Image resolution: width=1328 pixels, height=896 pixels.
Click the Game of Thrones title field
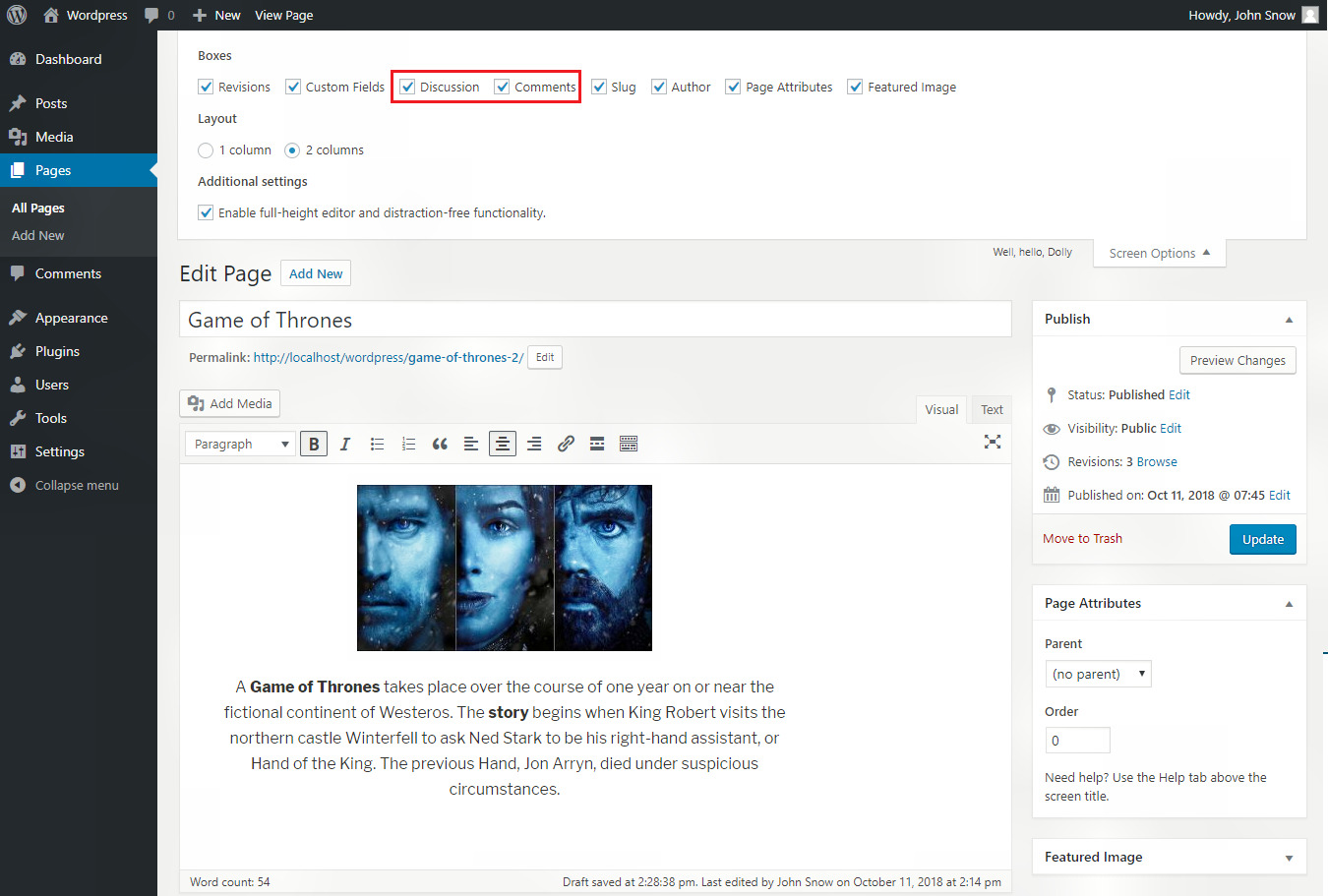pyautogui.click(x=595, y=320)
